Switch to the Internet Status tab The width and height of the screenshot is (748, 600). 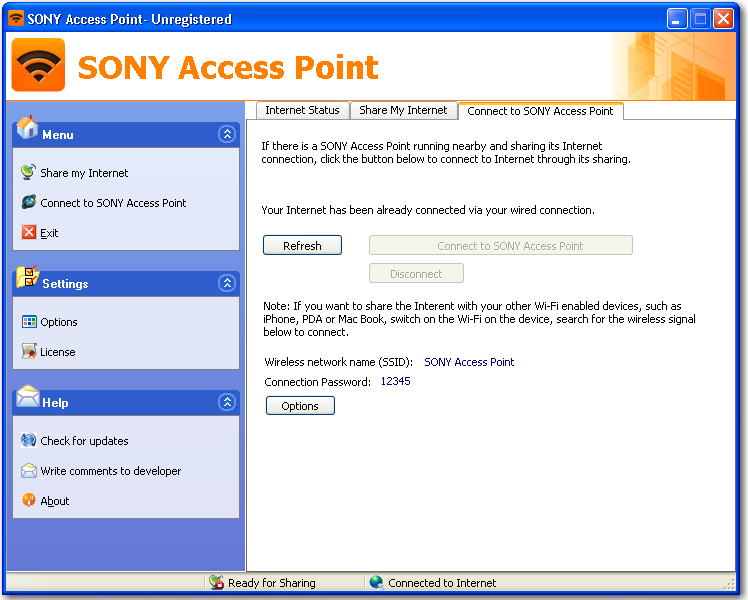pos(302,110)
